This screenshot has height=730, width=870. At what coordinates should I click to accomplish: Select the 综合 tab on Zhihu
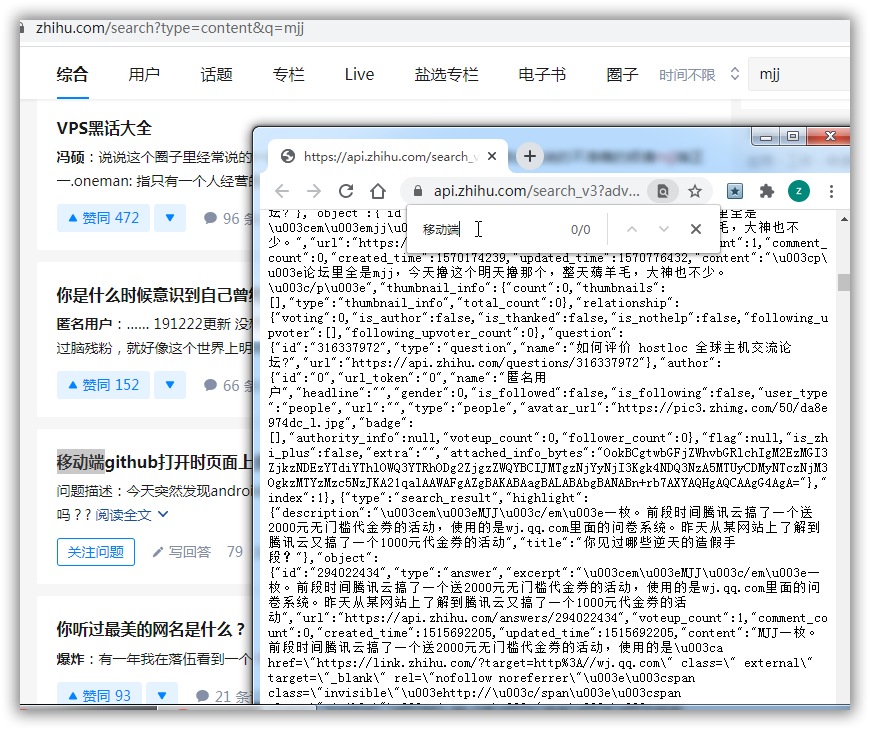click(x=72, y=75)
